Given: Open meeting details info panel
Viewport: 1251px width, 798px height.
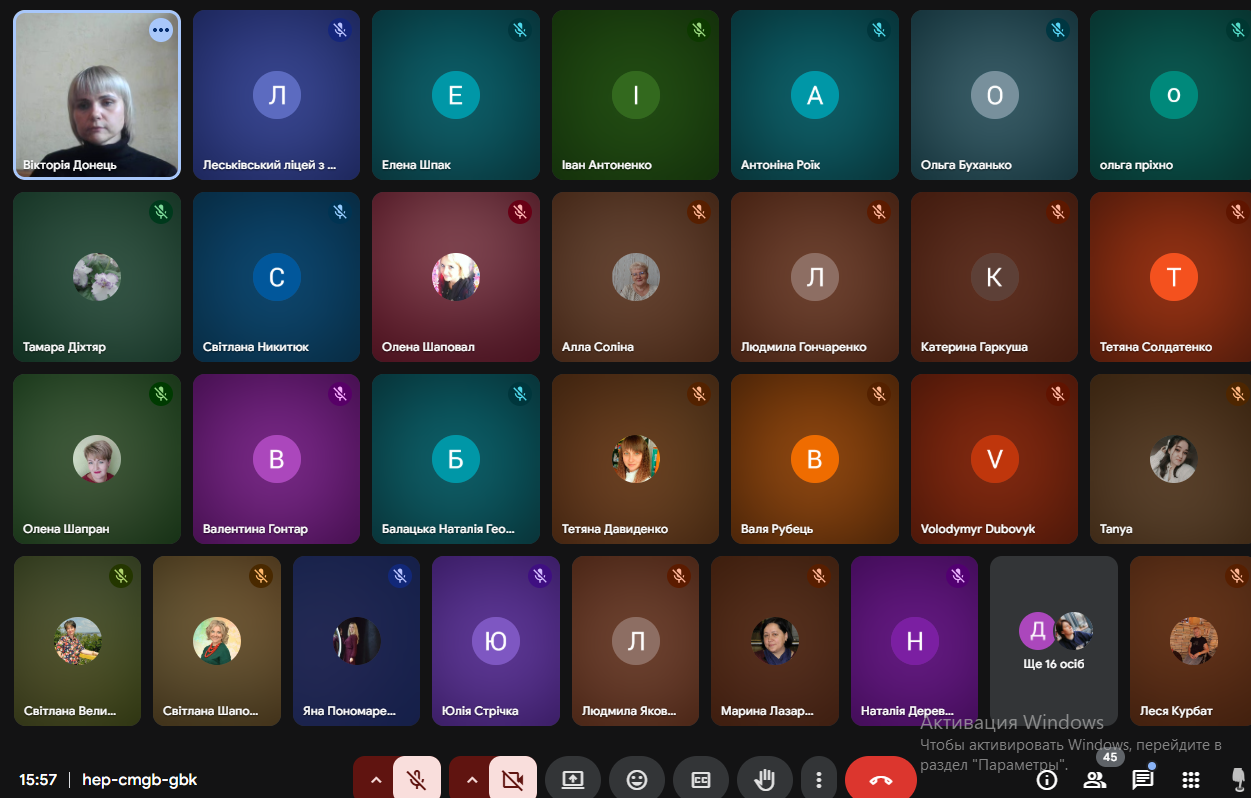Looking at the screenshot, I should pyautogui.click(x=1047, y=780).
